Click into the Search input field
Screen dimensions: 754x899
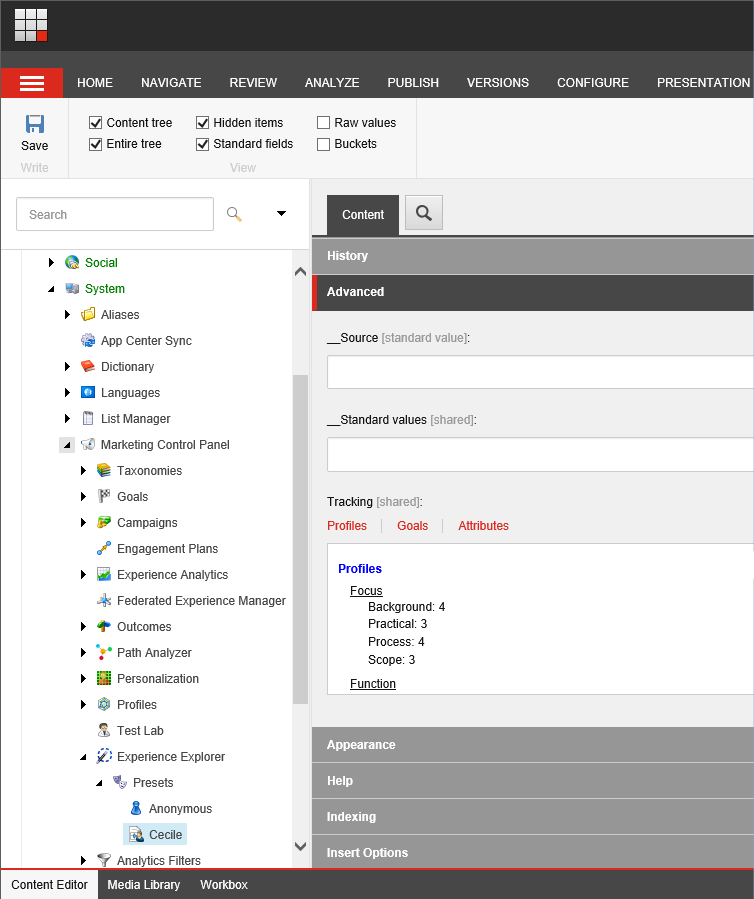coord(115,214)
